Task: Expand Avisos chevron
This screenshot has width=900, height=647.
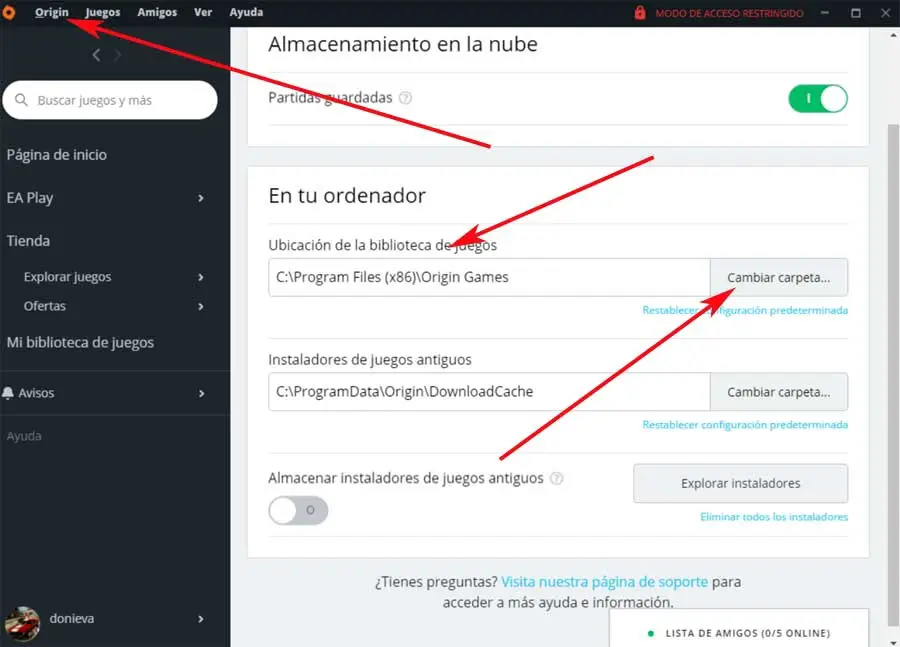Action: coord(201,393)
